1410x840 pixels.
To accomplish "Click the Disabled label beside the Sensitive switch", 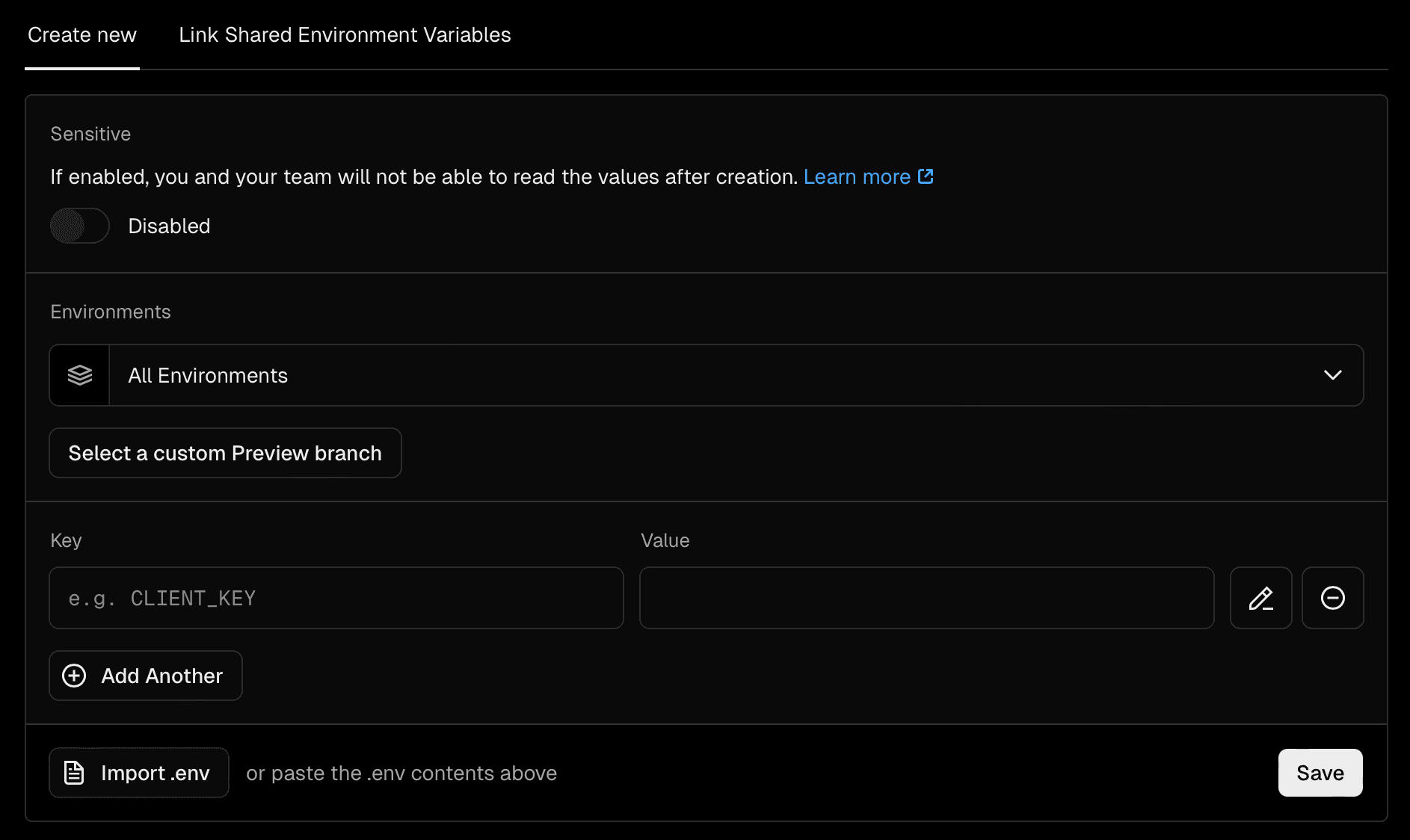I will 169,226.
